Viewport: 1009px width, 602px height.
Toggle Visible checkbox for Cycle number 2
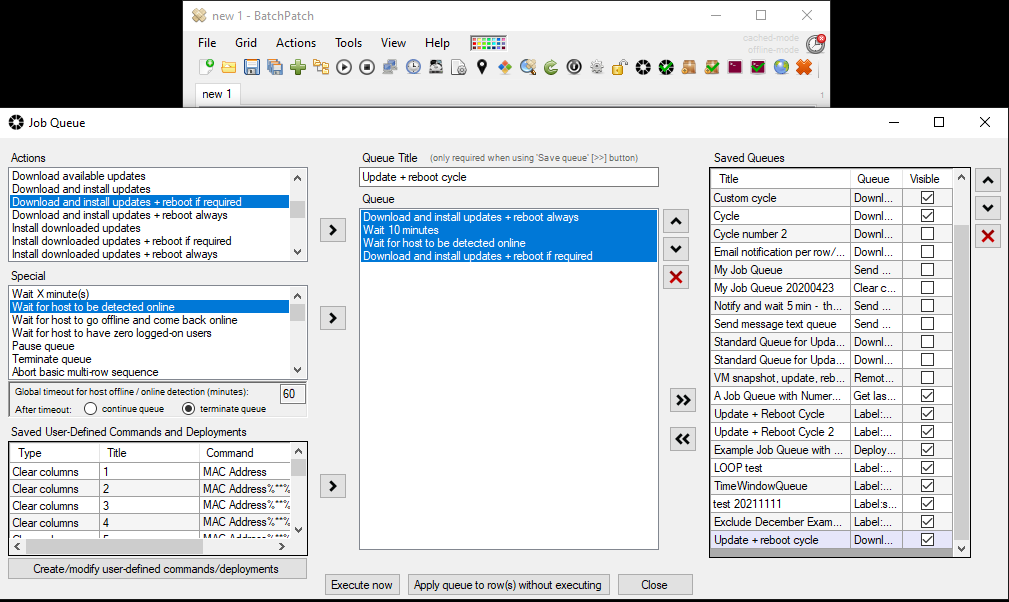pos(927,233)
